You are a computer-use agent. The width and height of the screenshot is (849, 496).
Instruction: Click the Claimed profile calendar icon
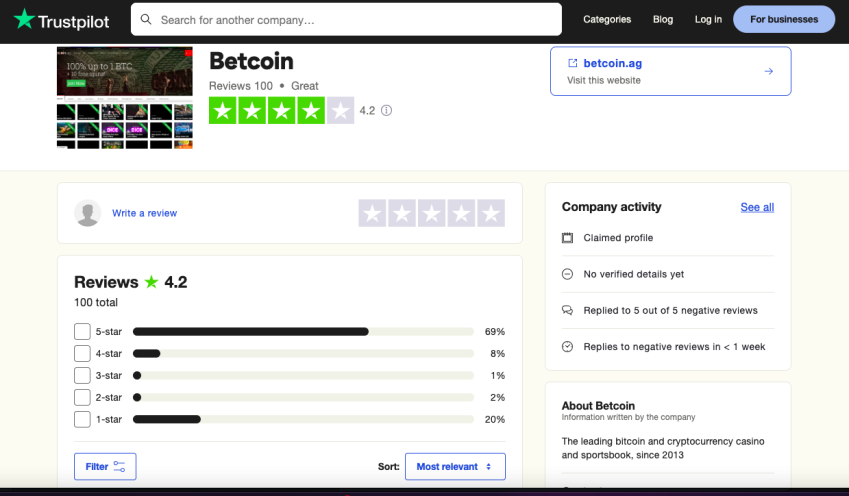[567, 238]
